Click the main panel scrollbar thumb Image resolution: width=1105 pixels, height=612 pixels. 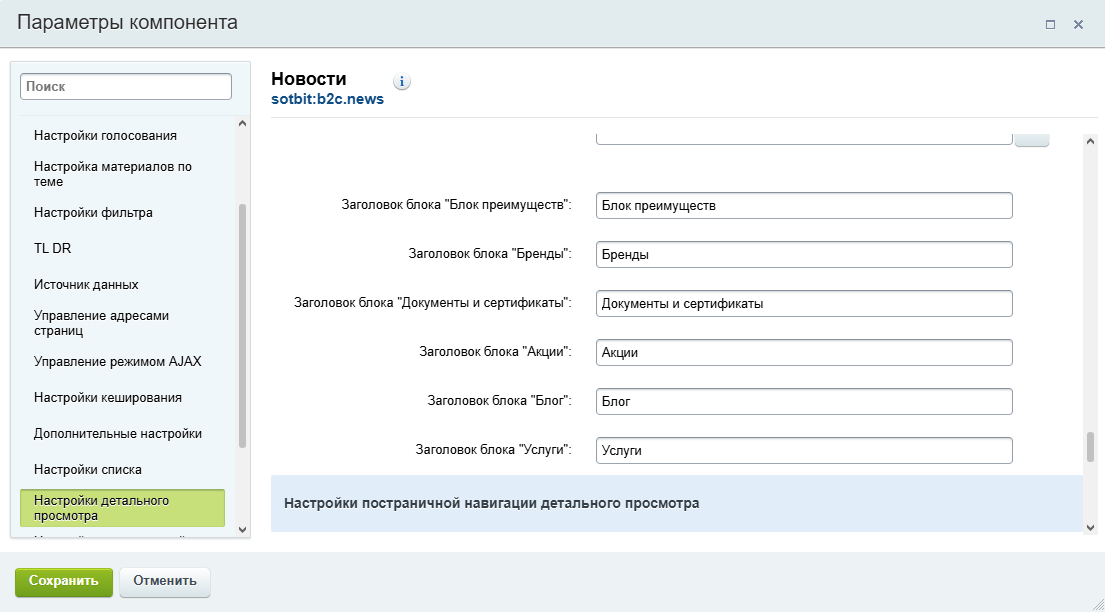tap(1090, 447)
